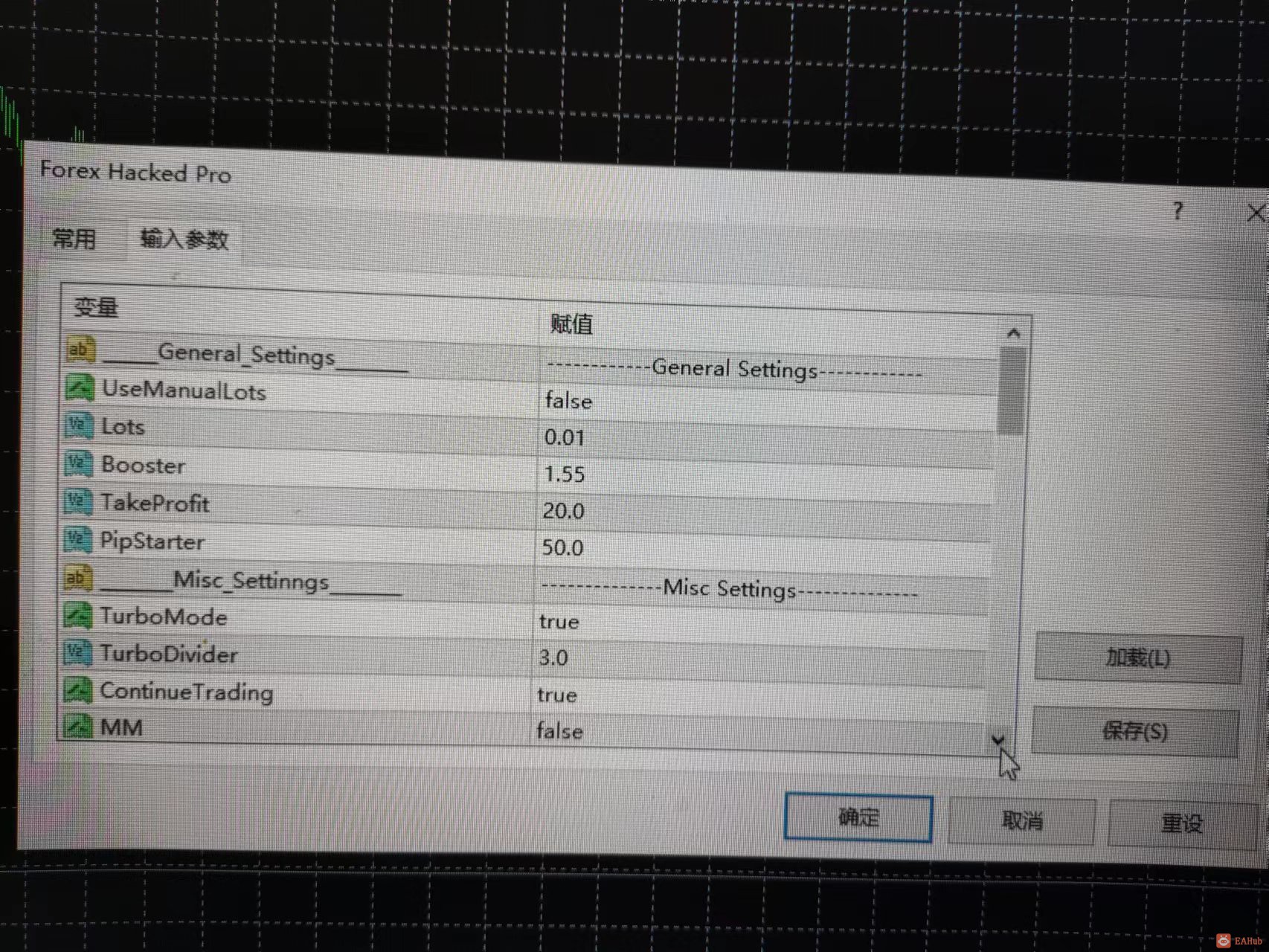Select the TurboMode value true
This screenshot has height=952, width=1269.
(559, 622)
